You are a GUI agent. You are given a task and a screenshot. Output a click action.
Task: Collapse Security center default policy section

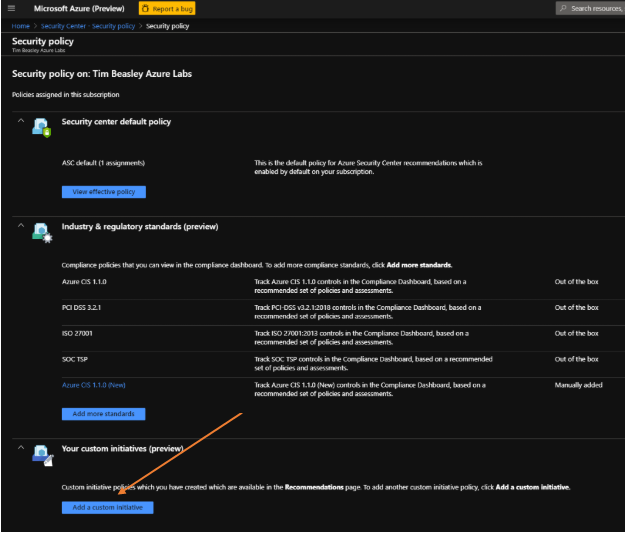21,121
